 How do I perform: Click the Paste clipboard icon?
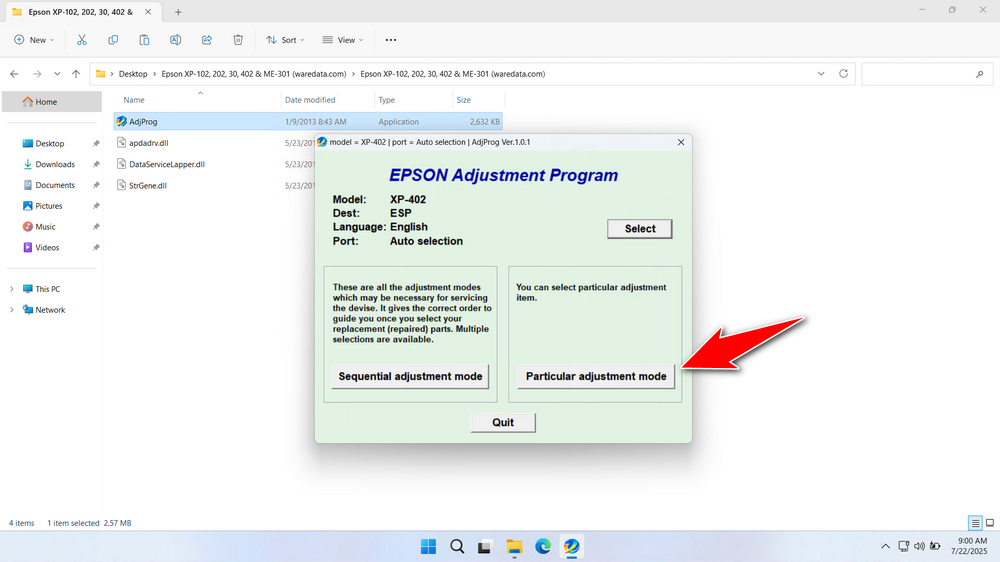point(144,40)
